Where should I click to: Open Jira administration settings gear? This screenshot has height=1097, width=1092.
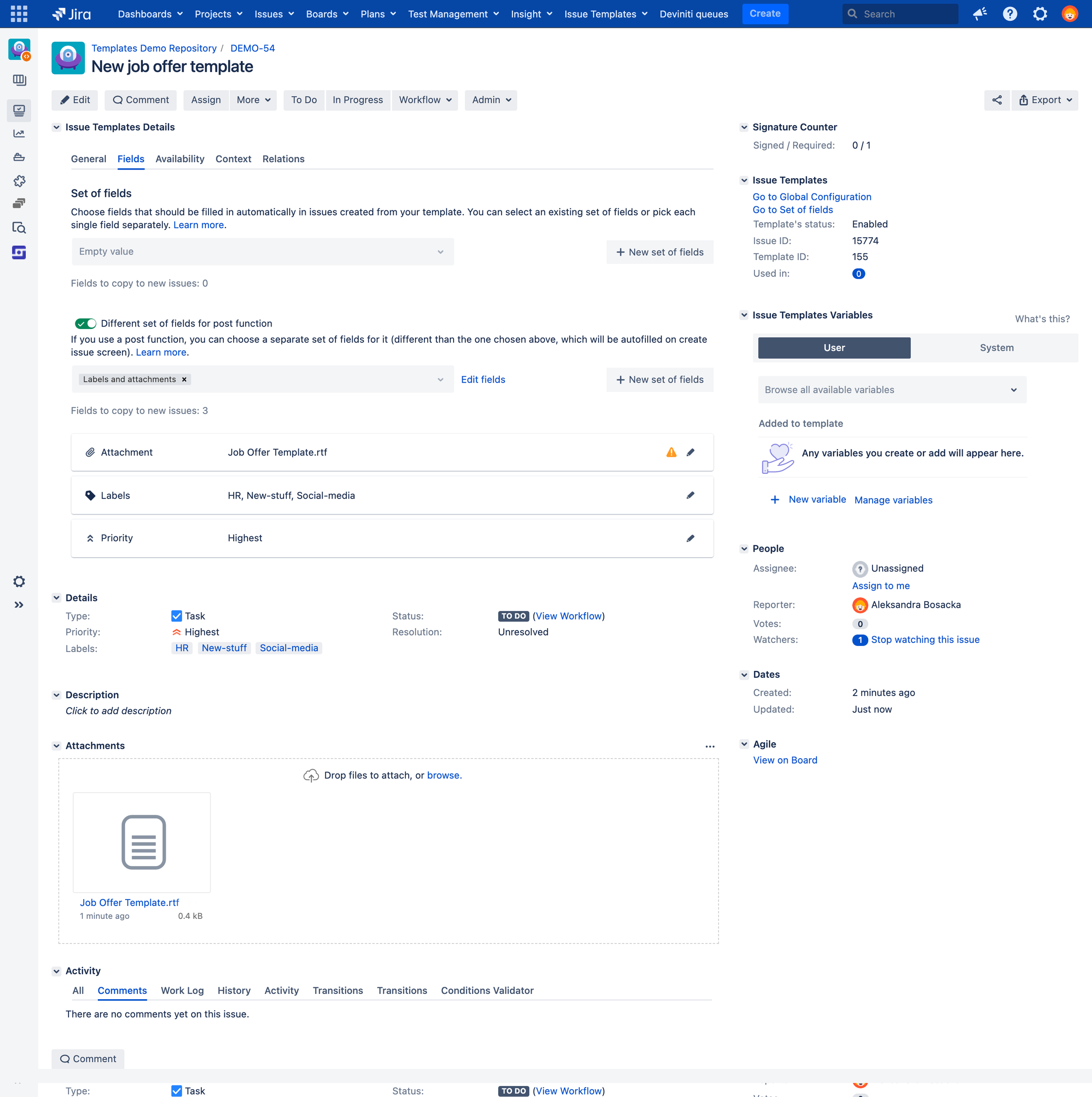1040,13
